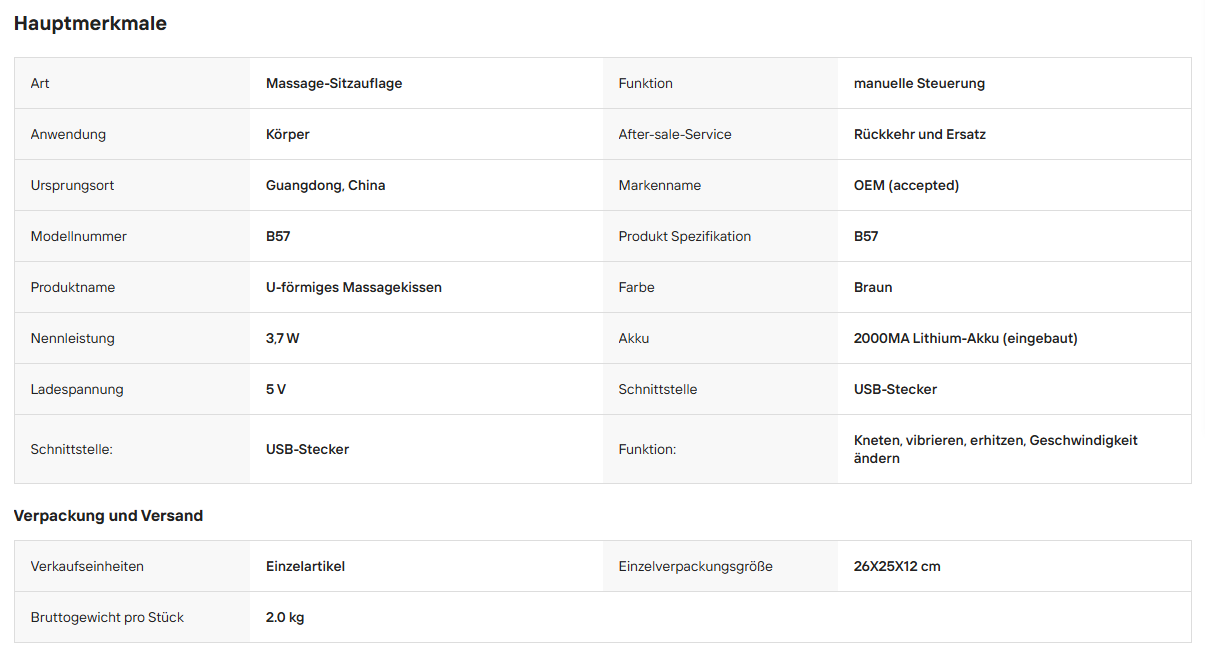The image size is (1205, 668).
Task: Click the Produkt Spezifikation label
Action: tap(685, 236)
